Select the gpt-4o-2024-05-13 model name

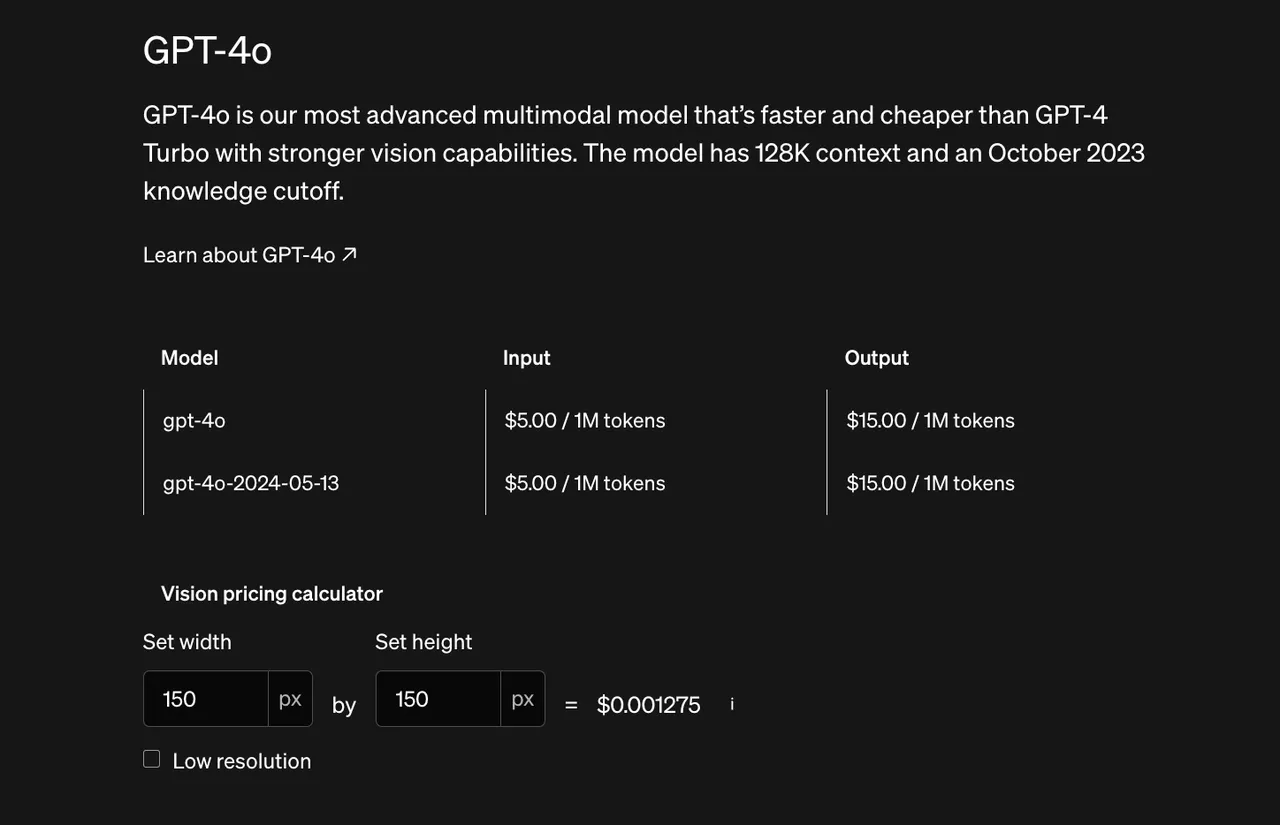click(x=251, y=483)
